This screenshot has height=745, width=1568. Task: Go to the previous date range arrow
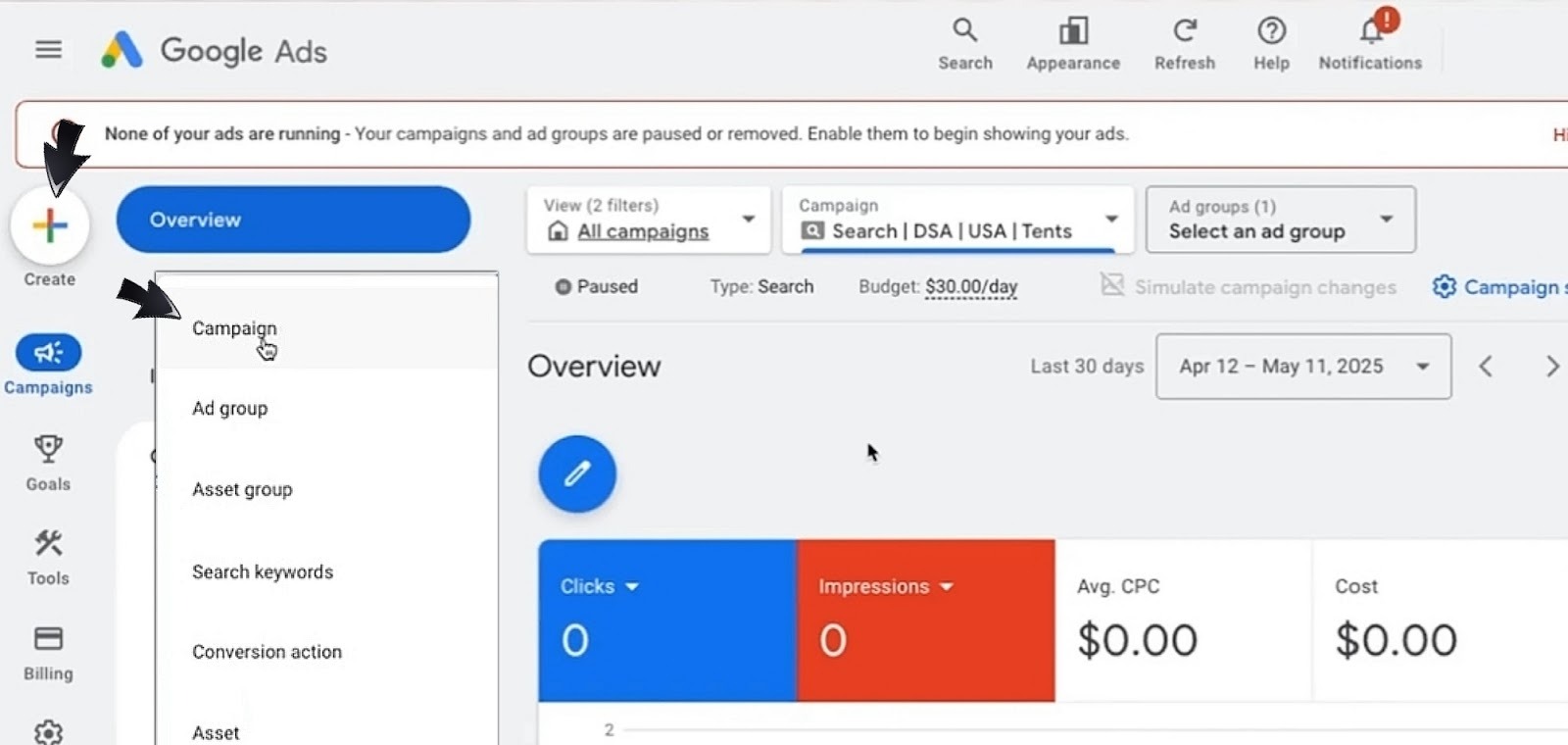[1486, 367]
